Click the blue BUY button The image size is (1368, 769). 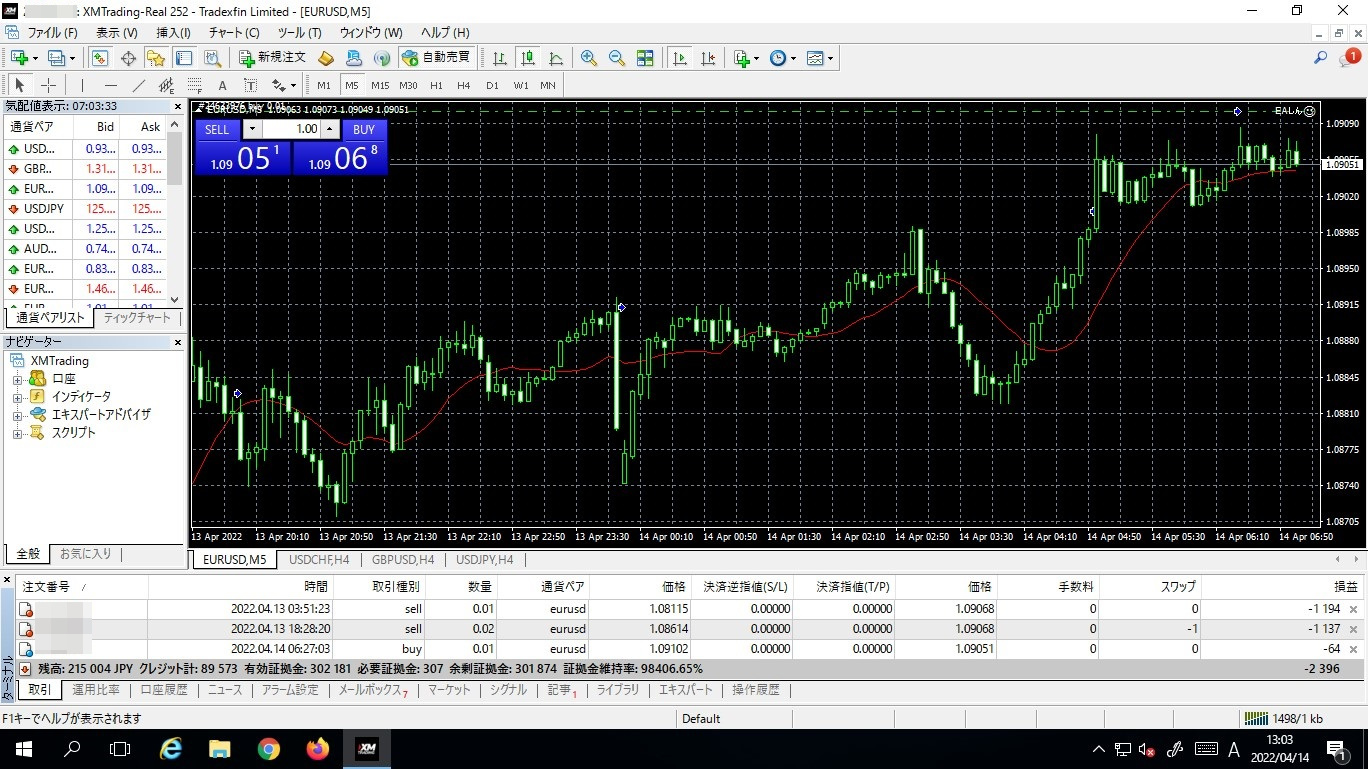pos(364,129)
